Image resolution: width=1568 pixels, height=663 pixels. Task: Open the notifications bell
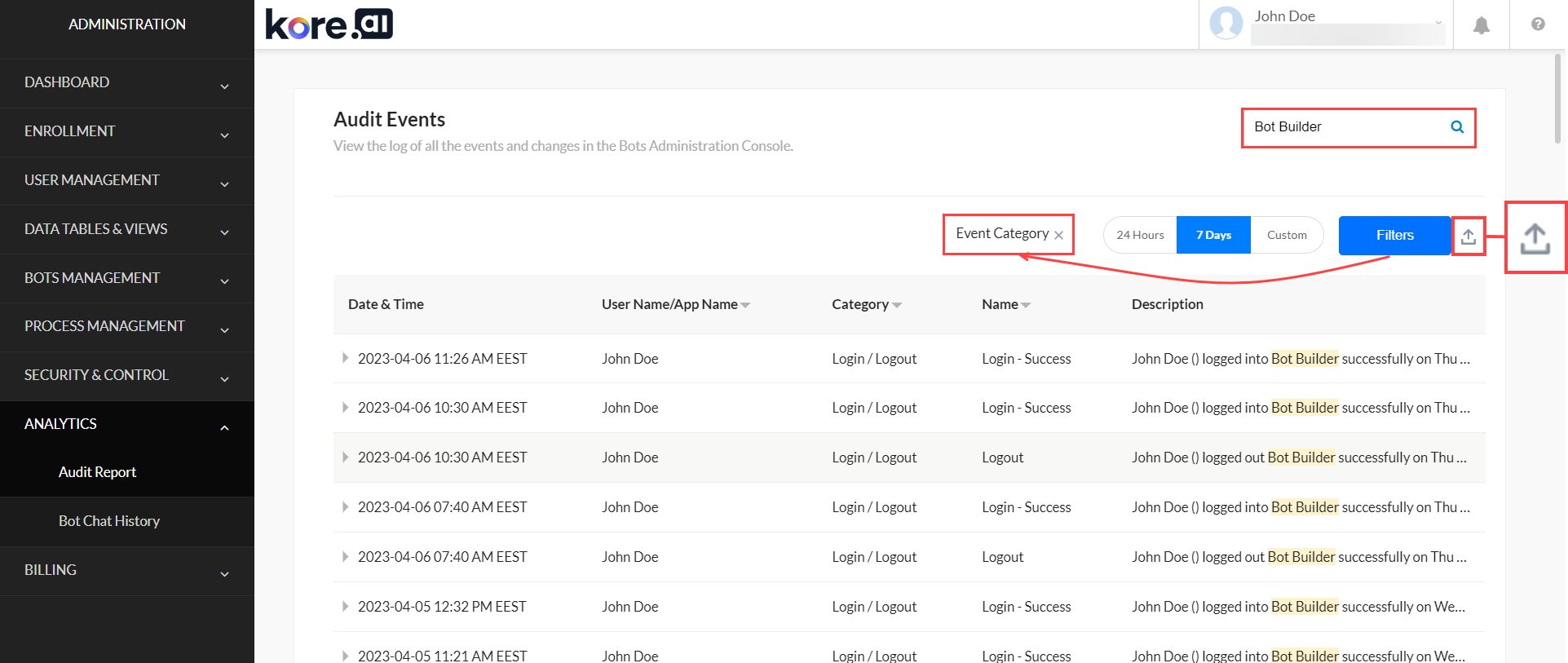pyautogui.click(x=1481, y=25)
